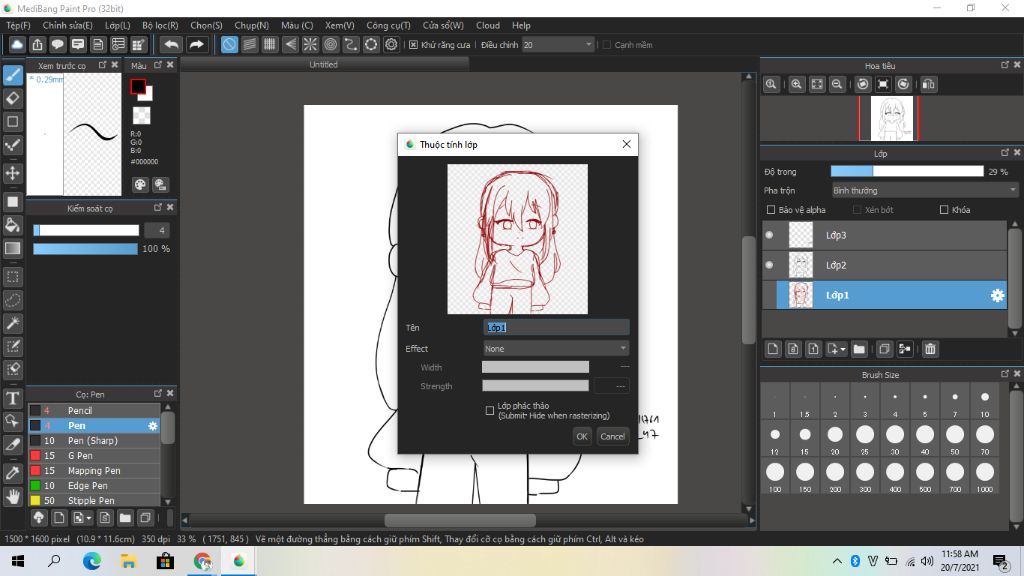Click OK in Thuộc tính lớp dialog
Image resolution: width=1024 pixels, height=576 pixels.
point(582,436)
